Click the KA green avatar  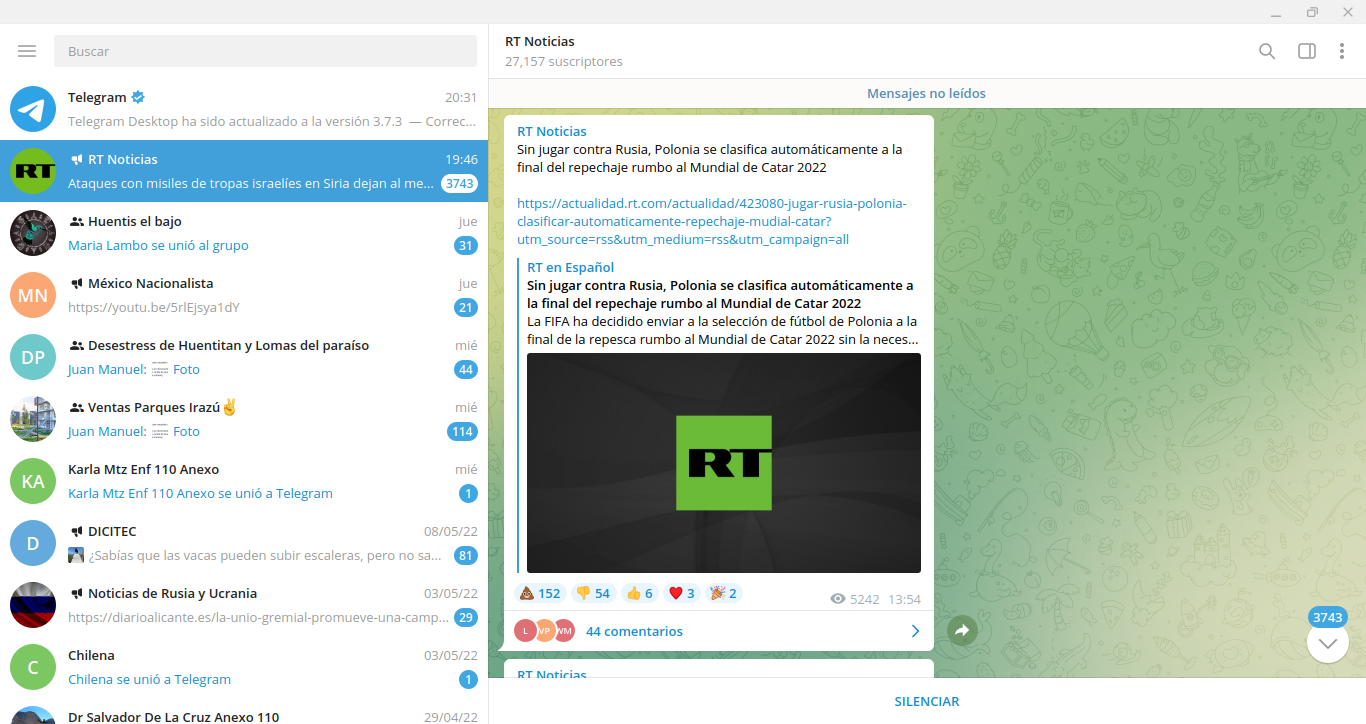point(33,481)
